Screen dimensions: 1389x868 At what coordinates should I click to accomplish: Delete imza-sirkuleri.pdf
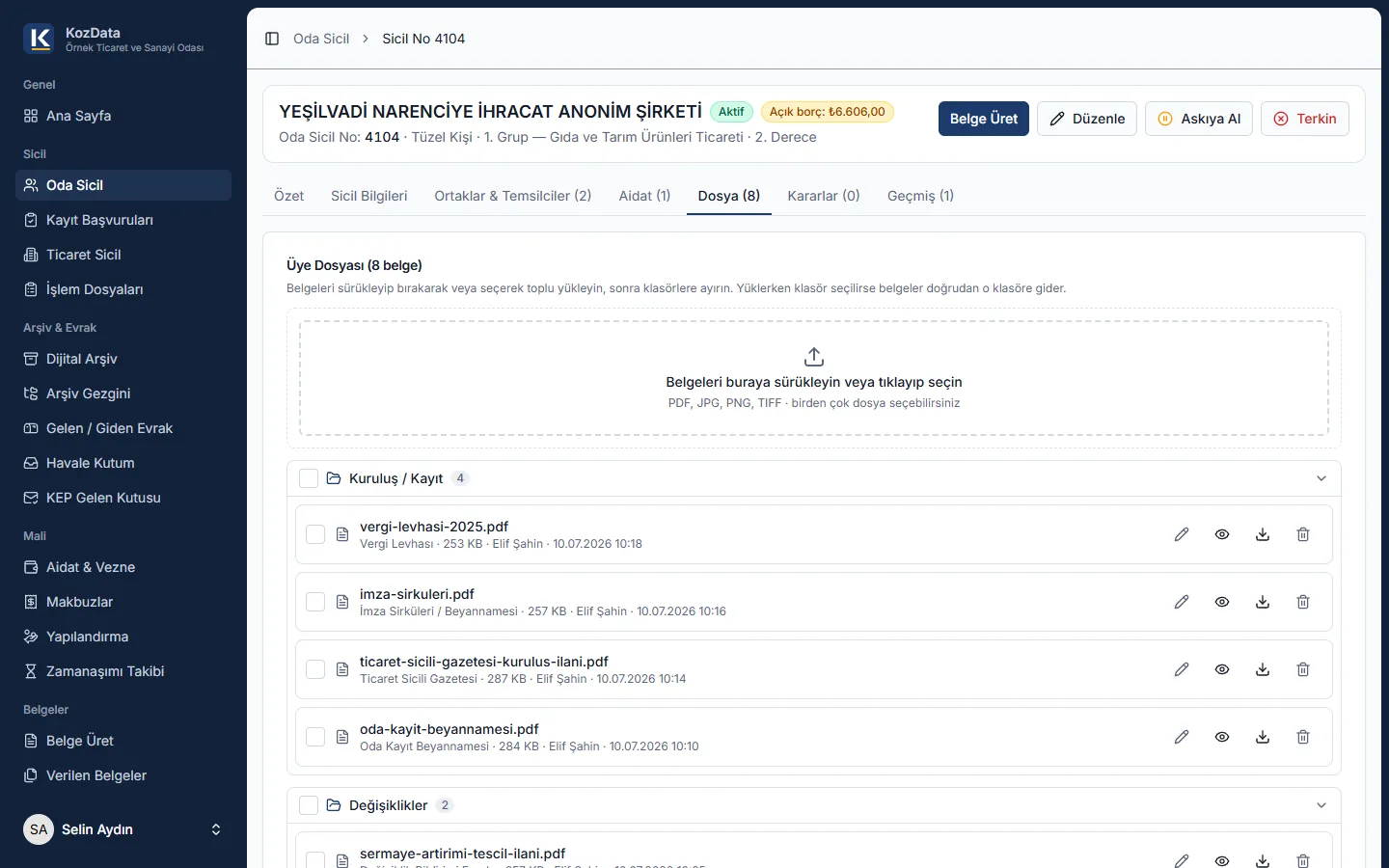(x=1303, y=602)
